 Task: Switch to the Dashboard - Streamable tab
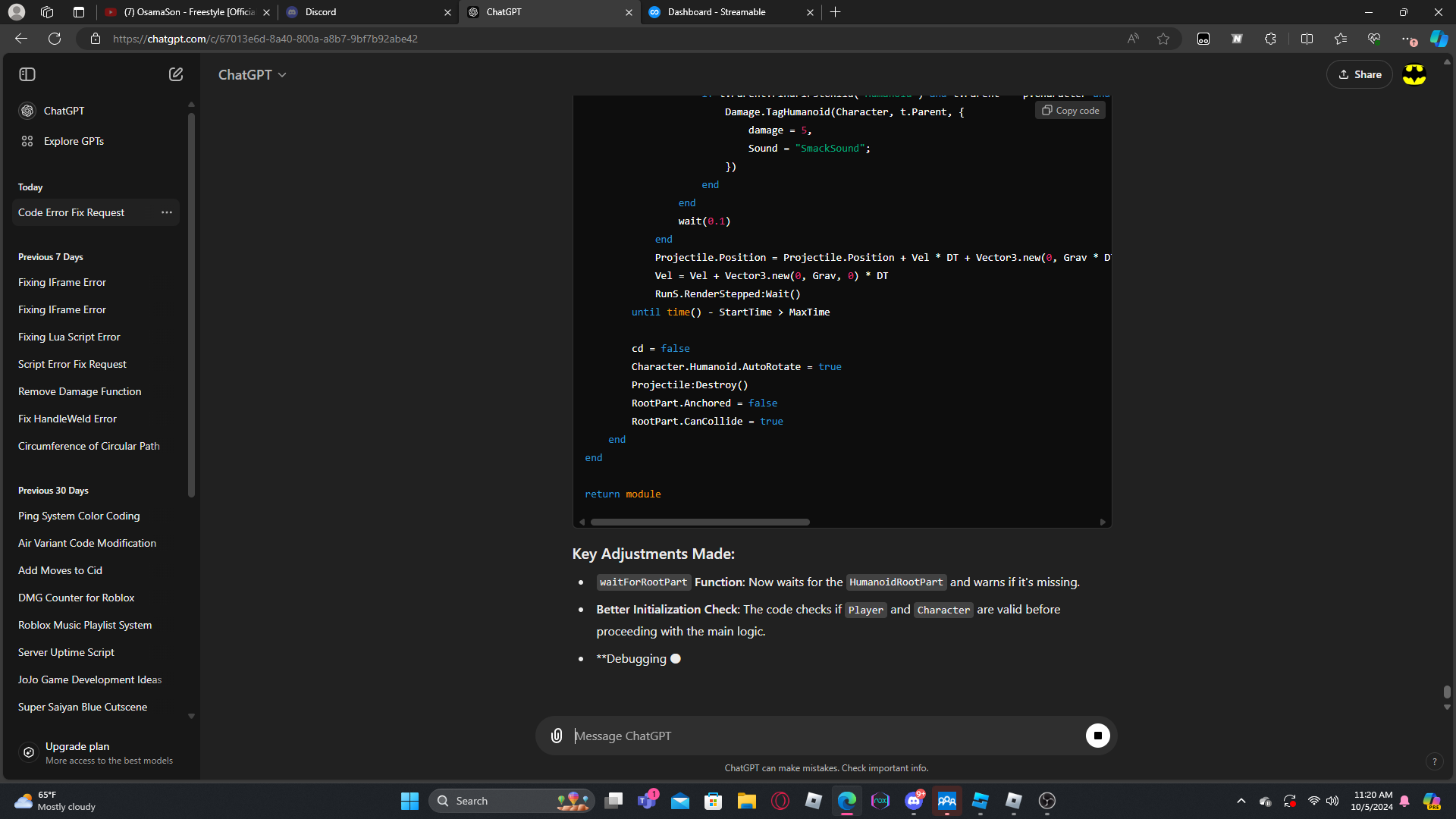717,12
